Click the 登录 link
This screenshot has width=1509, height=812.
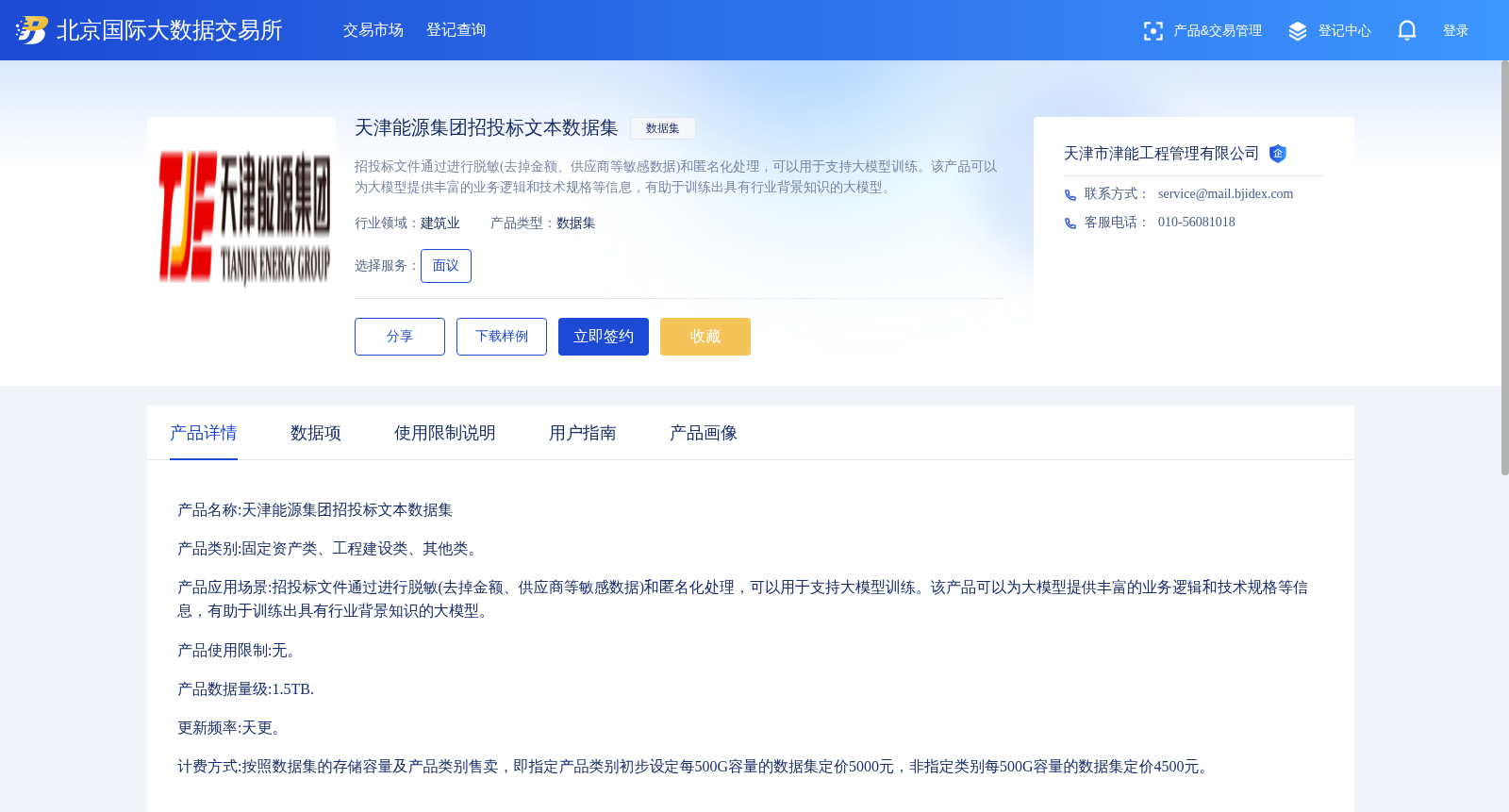(1456, 31)
